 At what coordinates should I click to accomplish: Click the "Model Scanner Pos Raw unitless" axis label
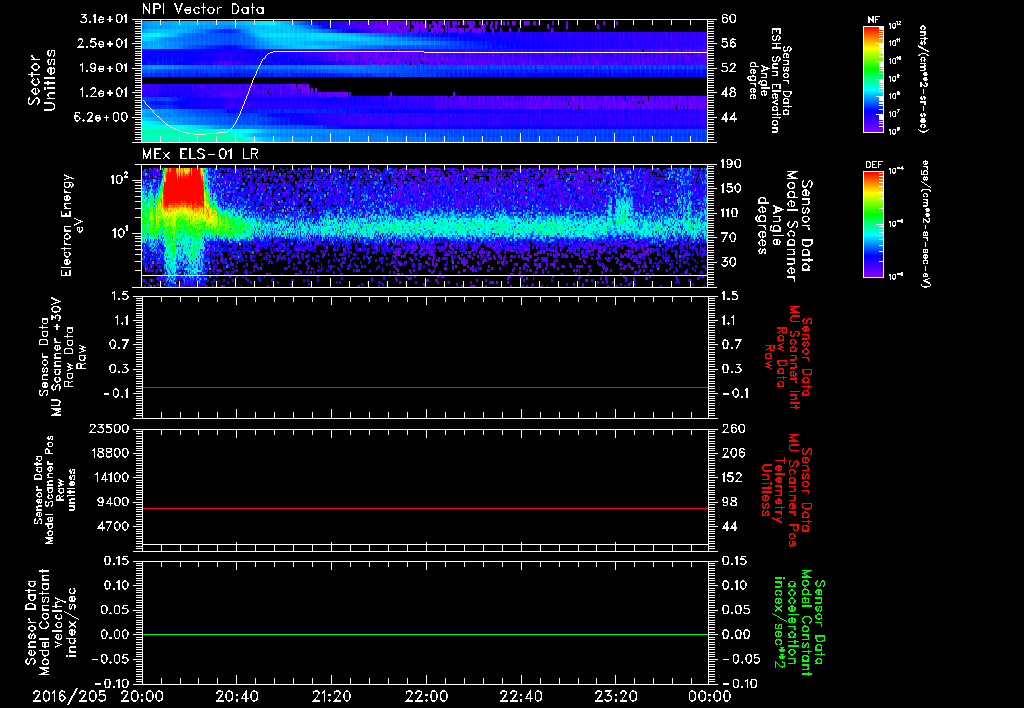click(x=56, y=490)
